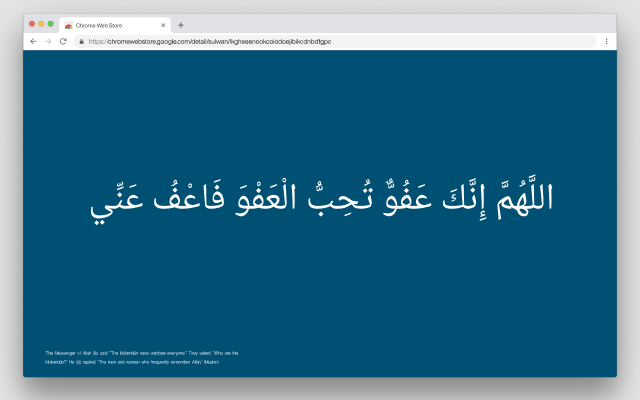Focus the chromewebstore URL address bar
This screenshot has height=400, width=640.
click(334, 41)
